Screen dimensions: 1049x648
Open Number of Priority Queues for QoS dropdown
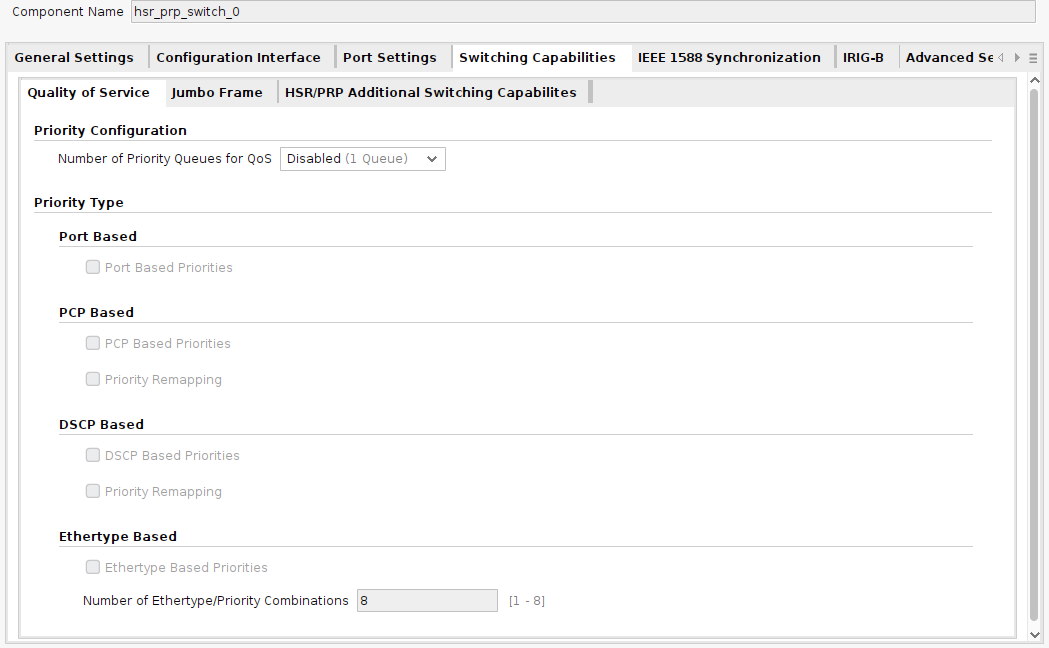click(x=363, y=158)
